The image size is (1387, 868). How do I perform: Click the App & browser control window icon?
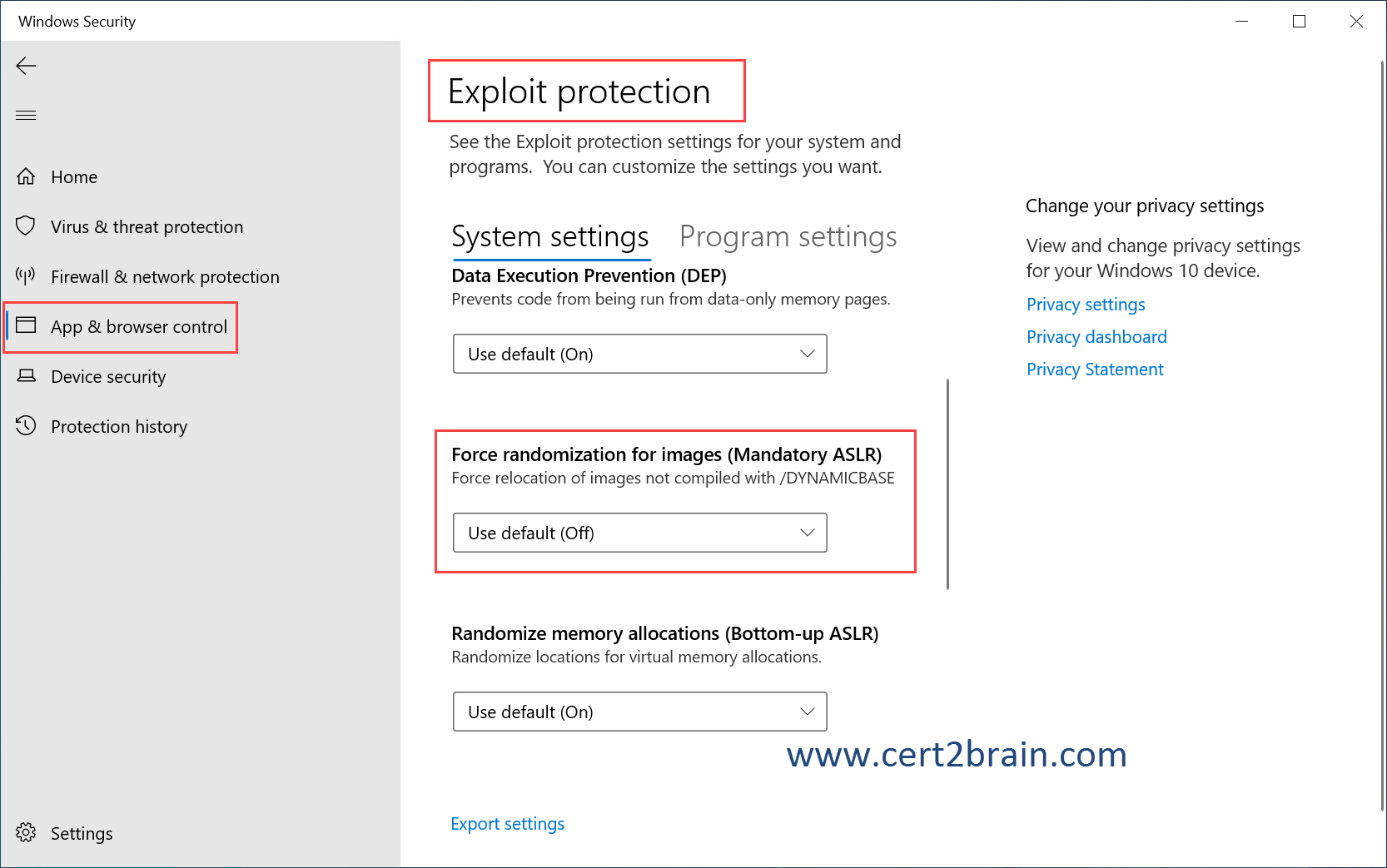point(26,325)
